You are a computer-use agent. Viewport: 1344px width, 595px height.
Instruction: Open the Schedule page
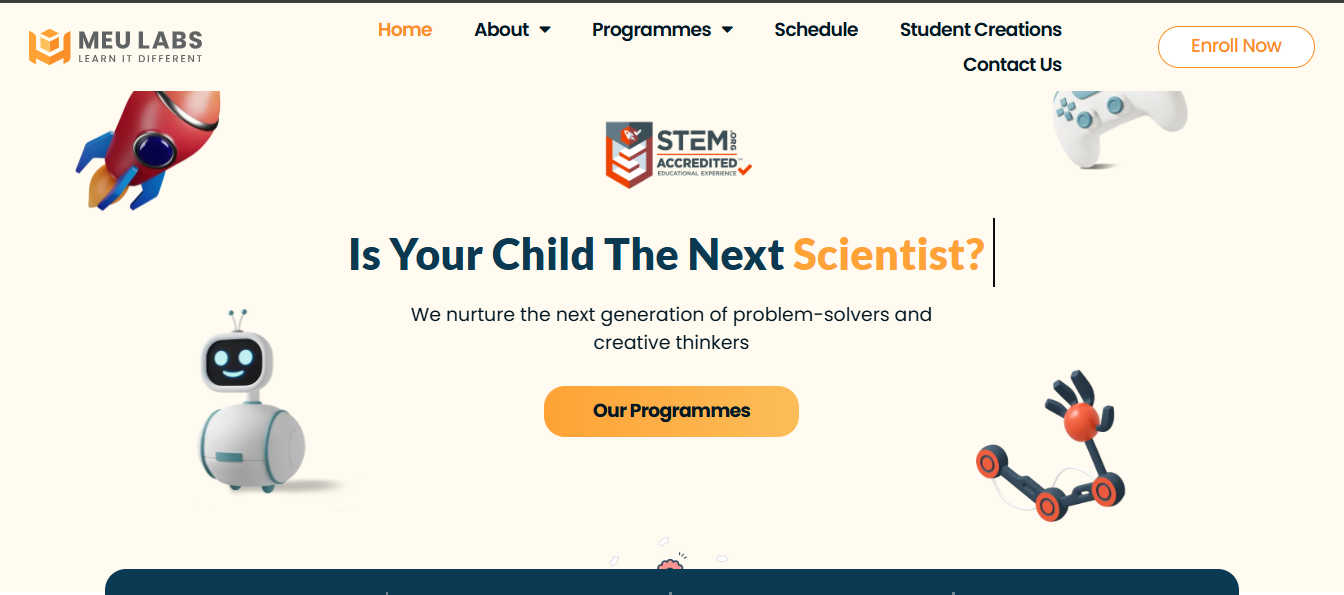[816, 30]
